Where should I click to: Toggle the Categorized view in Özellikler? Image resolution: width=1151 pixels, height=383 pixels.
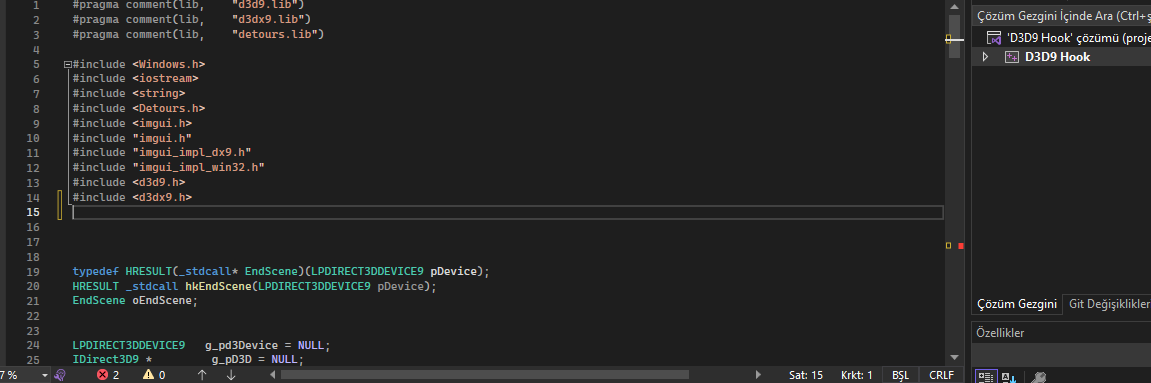(986, 377)
